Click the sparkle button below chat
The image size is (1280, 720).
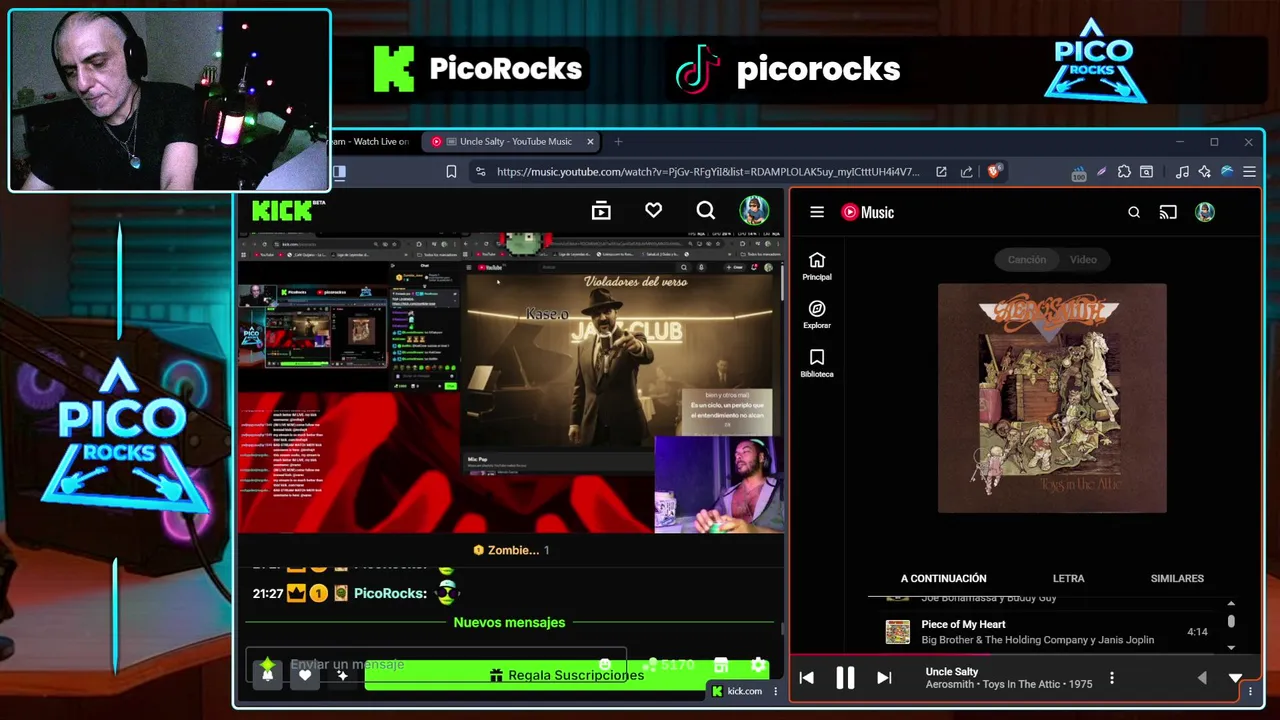coord(342,675)
